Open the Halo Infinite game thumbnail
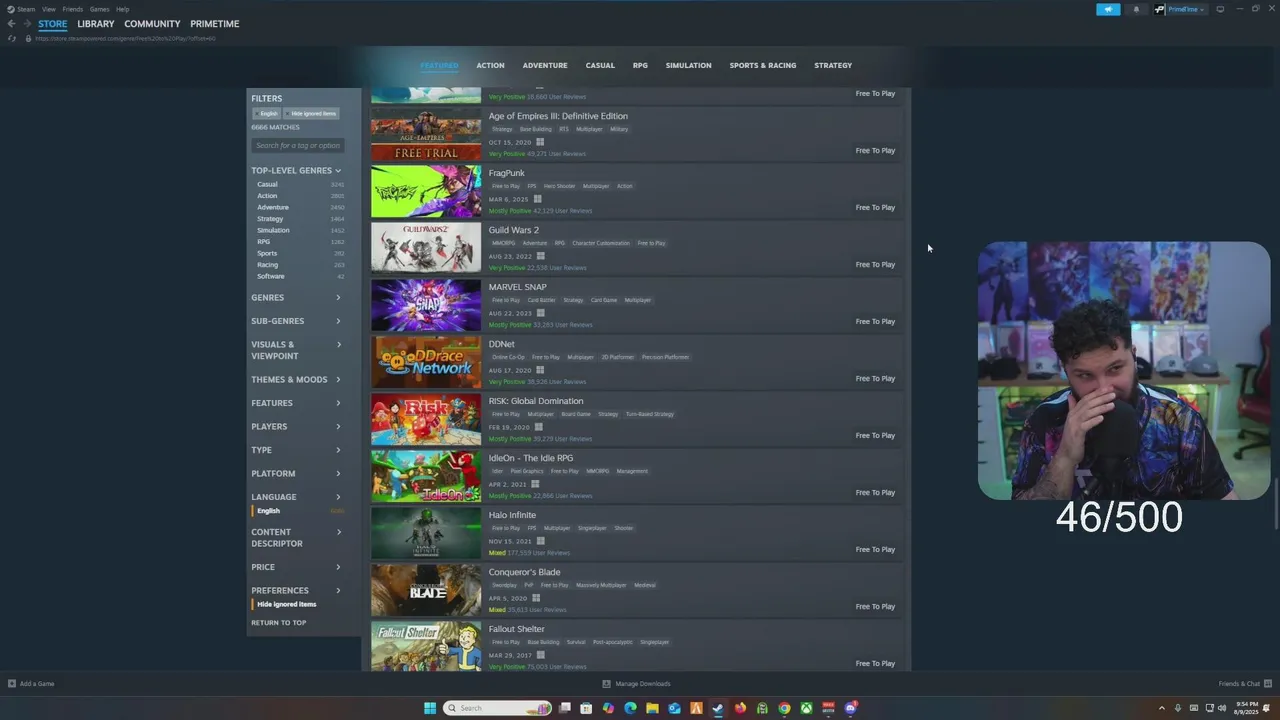The image size is (1280, 720). (x=426, y=533)
